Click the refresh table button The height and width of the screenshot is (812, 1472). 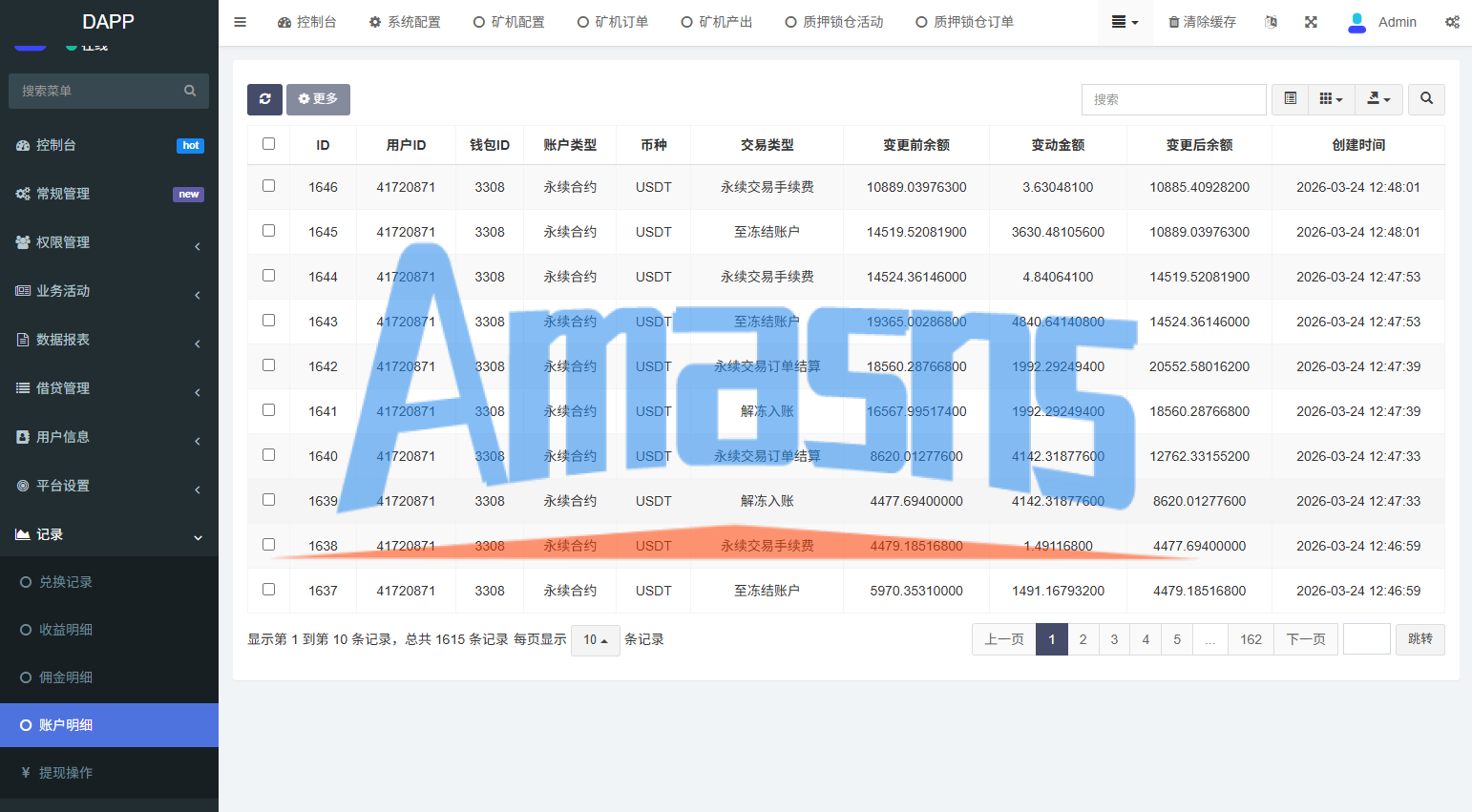pyautogui.click(x=264, y=99)
